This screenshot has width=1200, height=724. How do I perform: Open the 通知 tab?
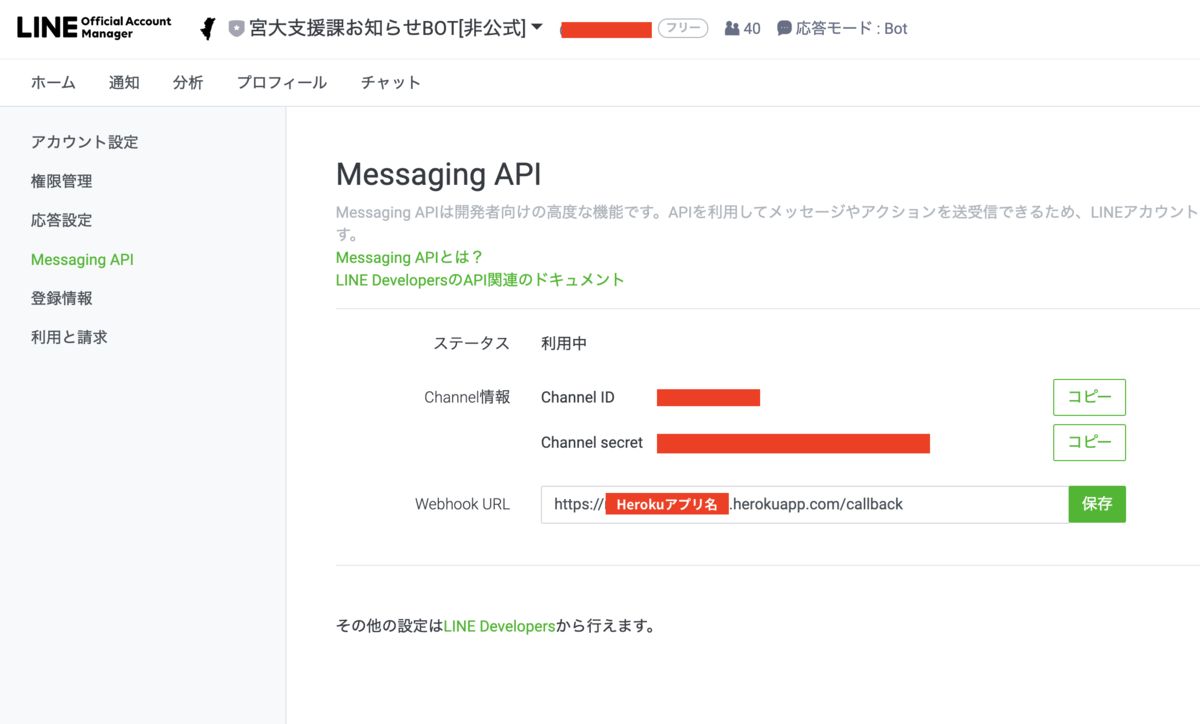(x=124, y=83)
